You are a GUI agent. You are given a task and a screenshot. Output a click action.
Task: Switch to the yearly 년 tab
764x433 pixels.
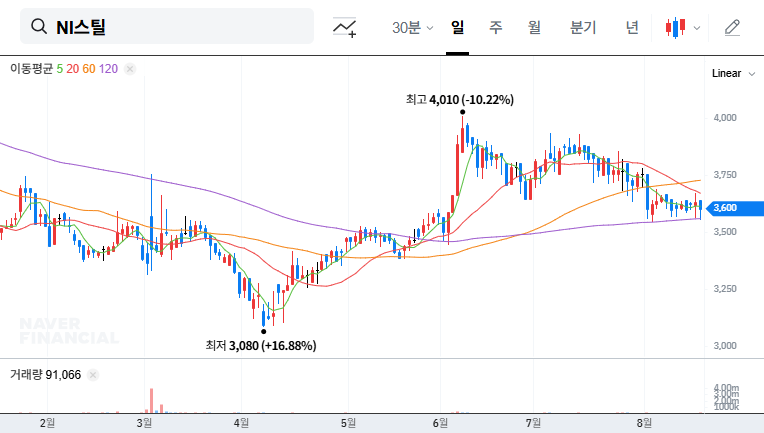[x=632, y=27]
